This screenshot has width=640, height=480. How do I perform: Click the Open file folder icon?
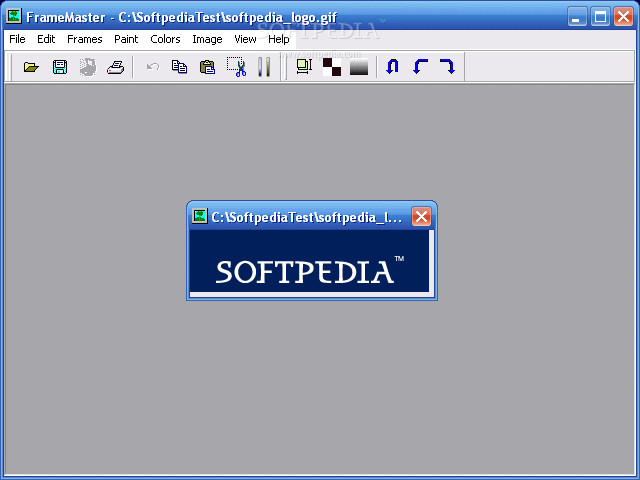tap(31, 67)
